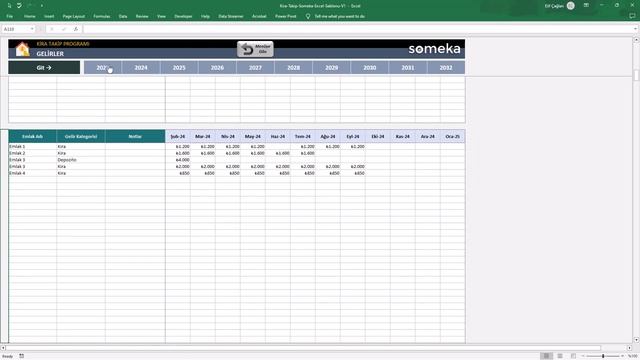Click the Git arrow button
The image size is (640, 360).
point(44,68)
